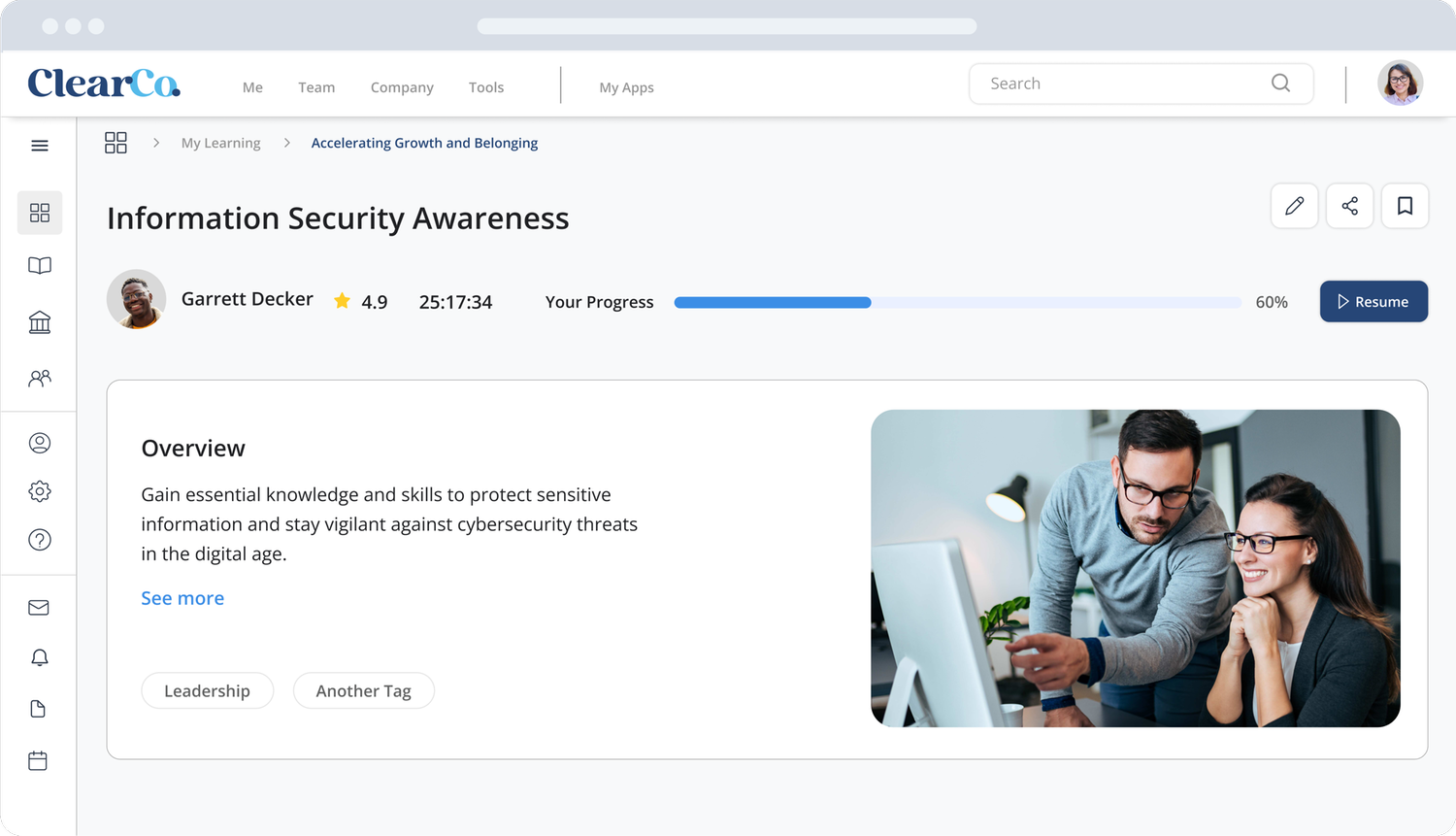Click the 60% progress value
Image resolution: width=1456 pixels, height=836 pixels.
[1272, 302]
